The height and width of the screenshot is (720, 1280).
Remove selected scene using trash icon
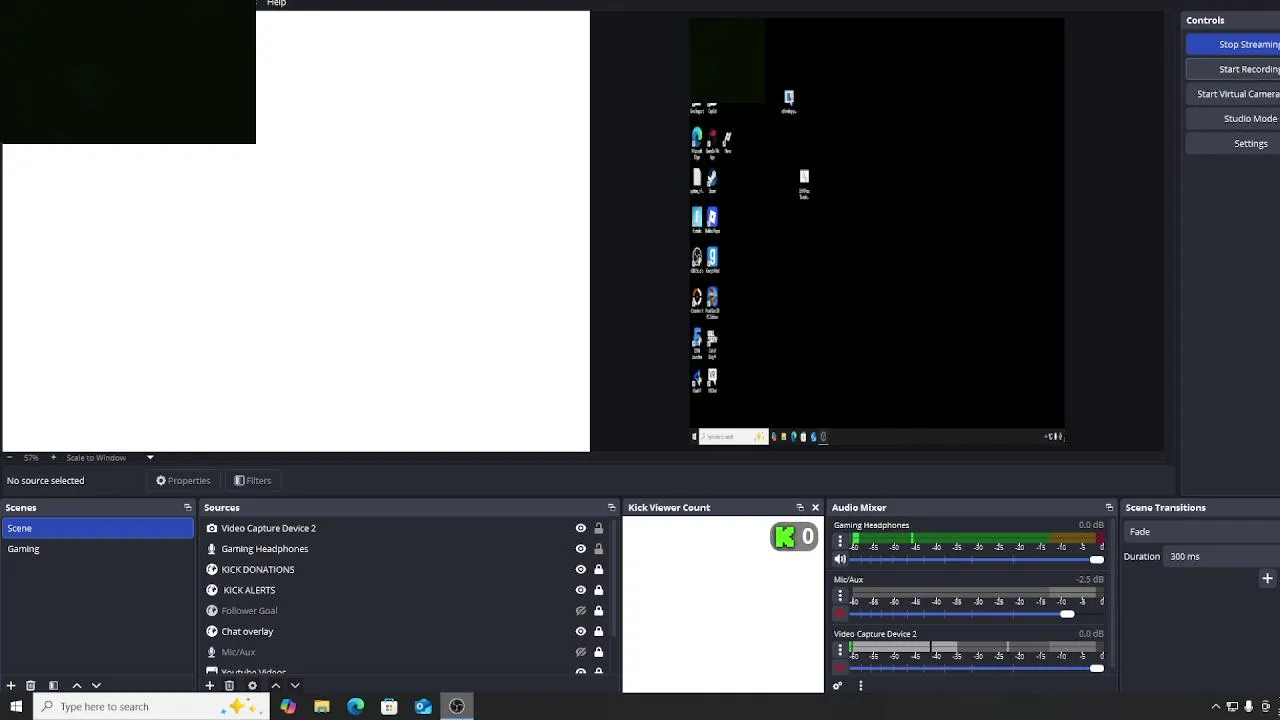point(31,686)
